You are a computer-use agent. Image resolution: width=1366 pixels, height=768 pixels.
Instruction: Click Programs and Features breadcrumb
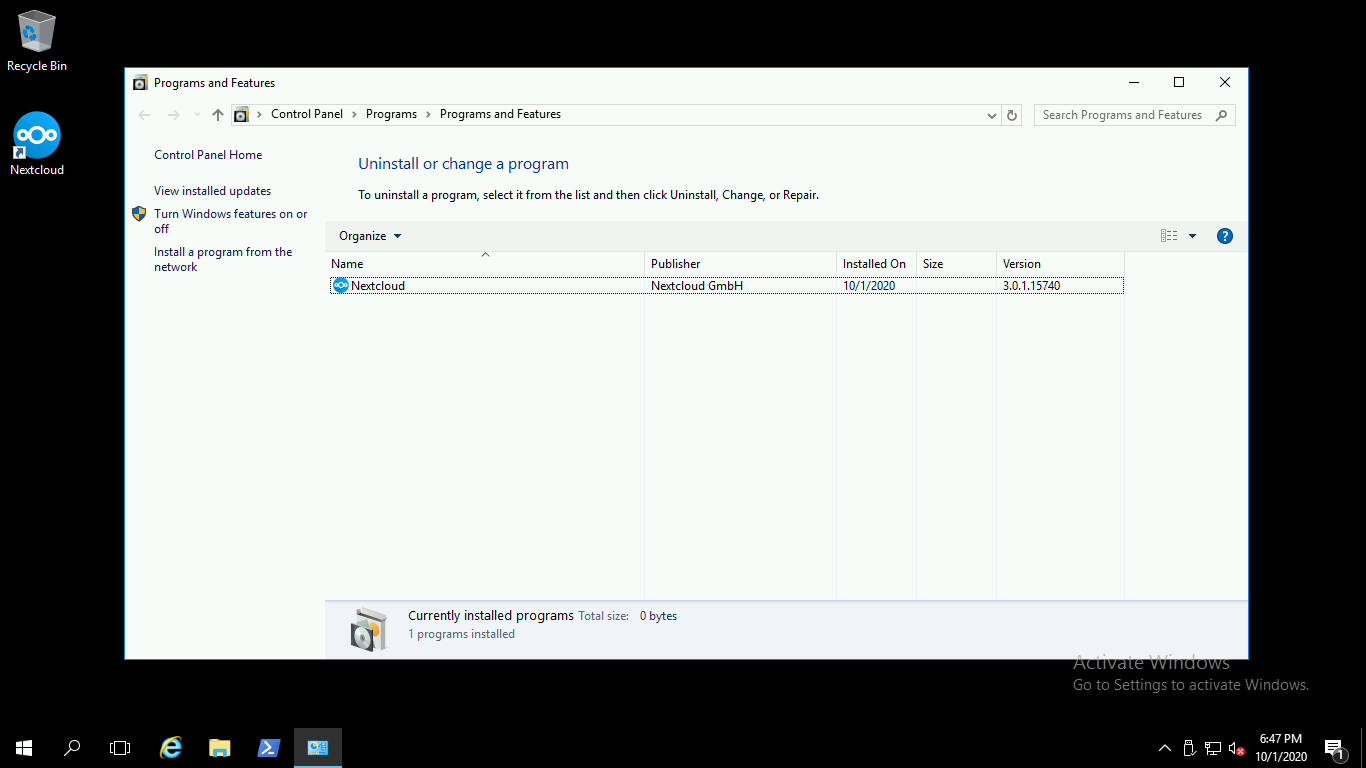point(500,114)
